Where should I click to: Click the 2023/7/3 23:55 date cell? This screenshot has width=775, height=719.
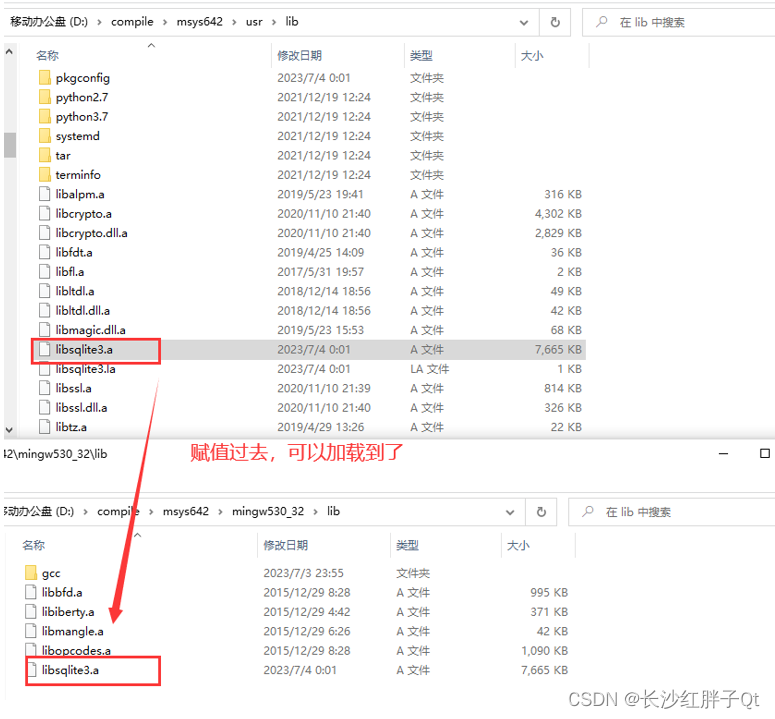pos(303,573)
